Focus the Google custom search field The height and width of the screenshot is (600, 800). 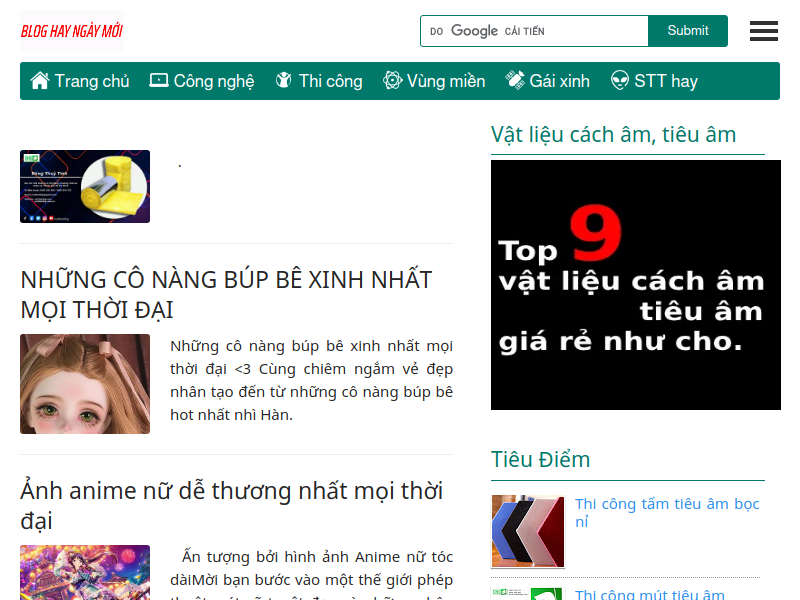coord(534,31)
